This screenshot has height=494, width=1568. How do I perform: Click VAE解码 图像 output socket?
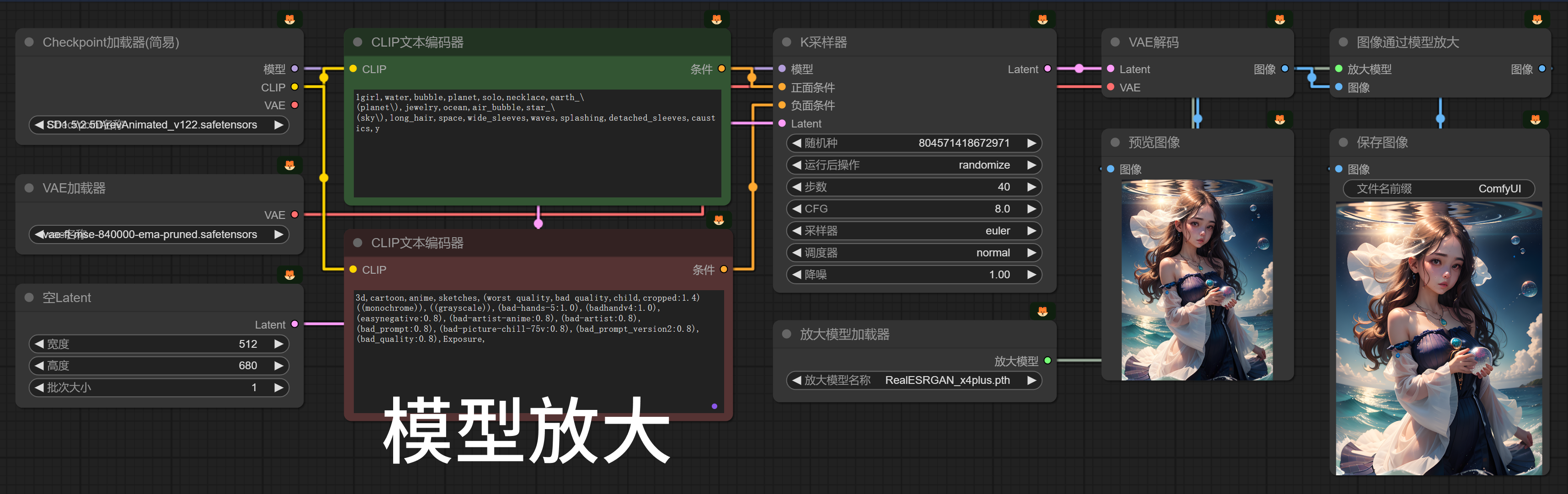coord(1285,69)
